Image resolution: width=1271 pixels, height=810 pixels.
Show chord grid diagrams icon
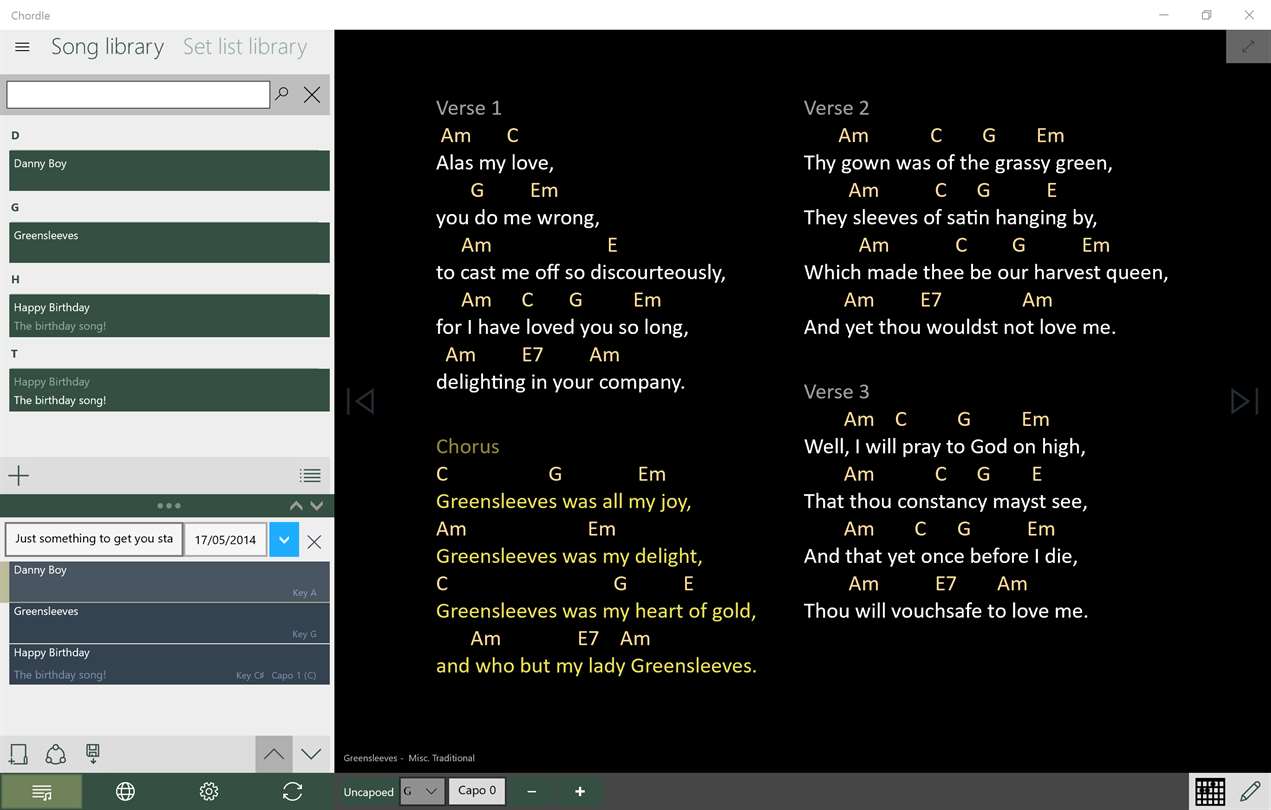click(1210, 791)
